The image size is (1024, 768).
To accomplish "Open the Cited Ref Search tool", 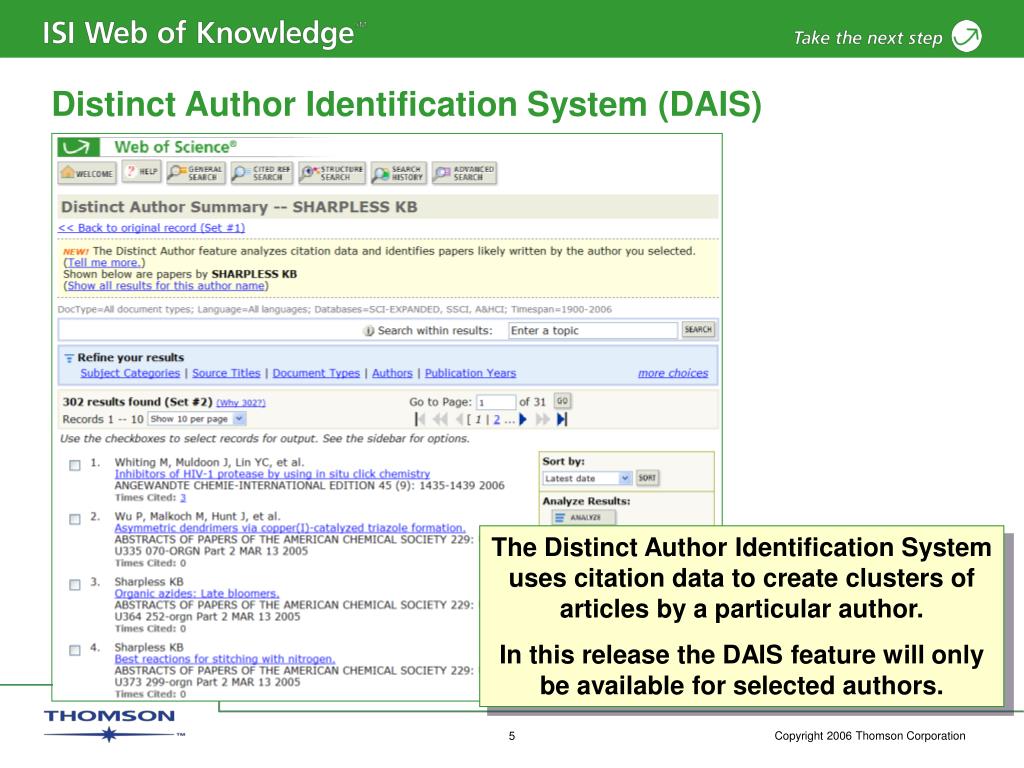I will point(262,173).
